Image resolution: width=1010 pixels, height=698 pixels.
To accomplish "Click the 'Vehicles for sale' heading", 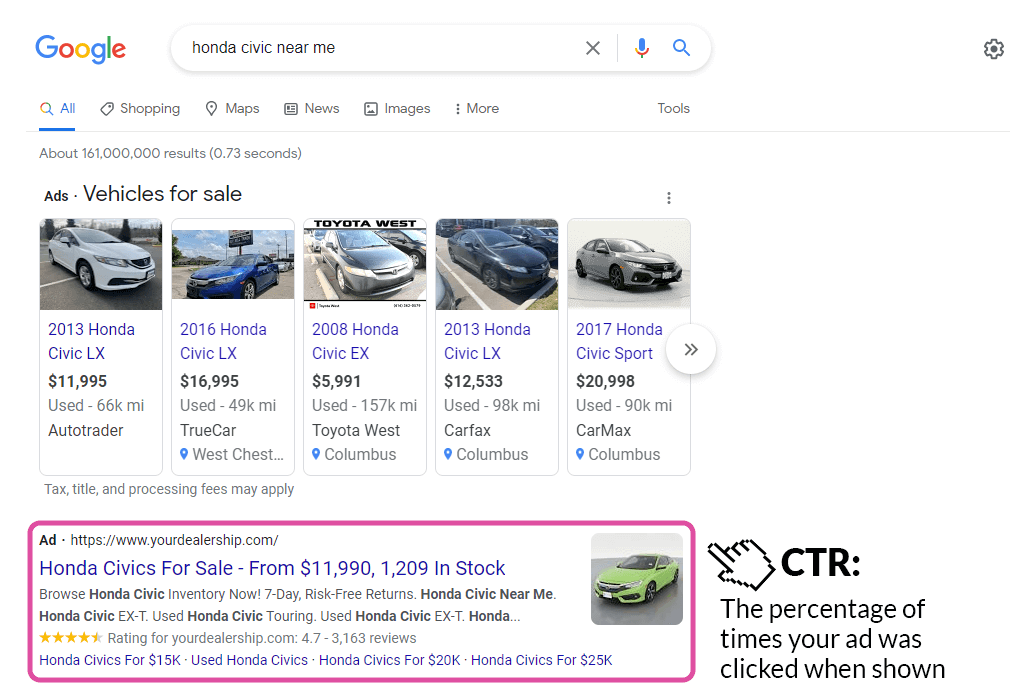I will click(x=162, y=194).
